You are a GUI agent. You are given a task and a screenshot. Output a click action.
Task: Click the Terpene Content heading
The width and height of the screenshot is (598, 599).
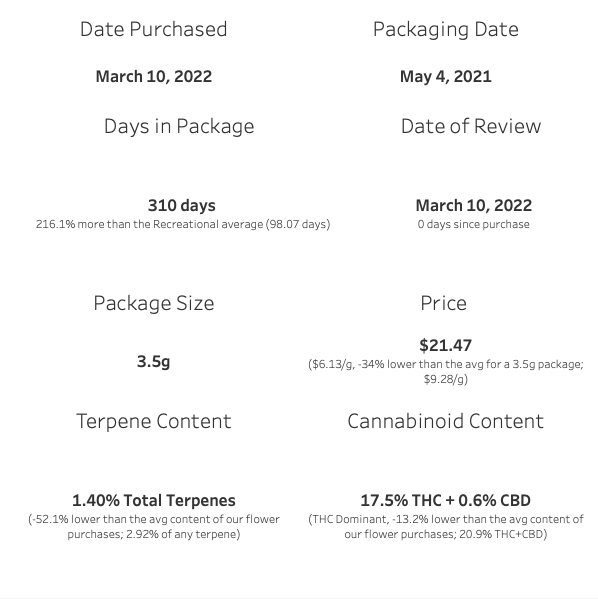154,421
